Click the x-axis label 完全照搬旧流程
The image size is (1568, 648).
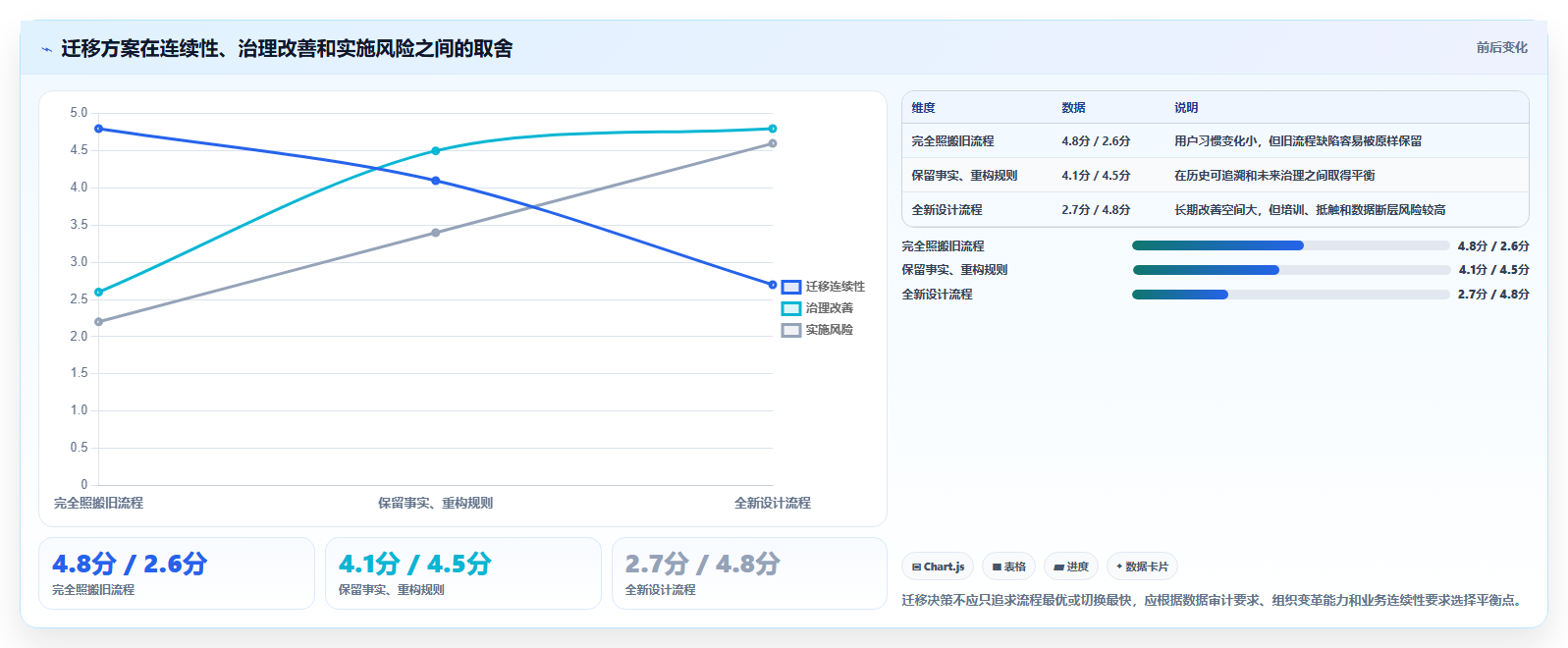point(98,503)
